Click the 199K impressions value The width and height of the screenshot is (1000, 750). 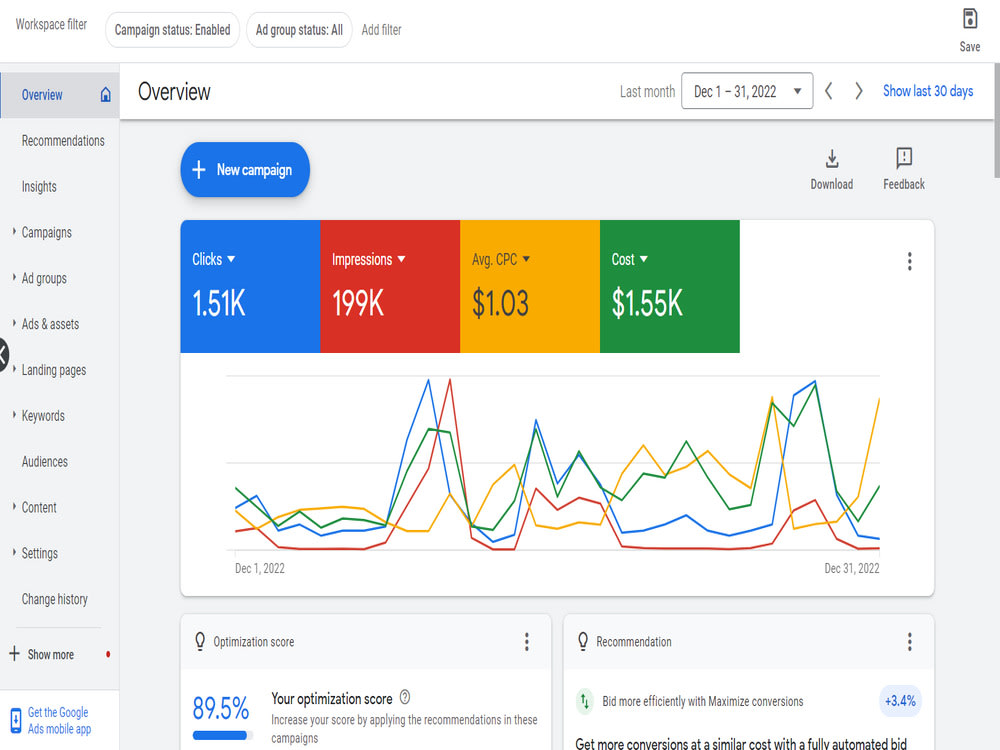click(x=357, y=303)
